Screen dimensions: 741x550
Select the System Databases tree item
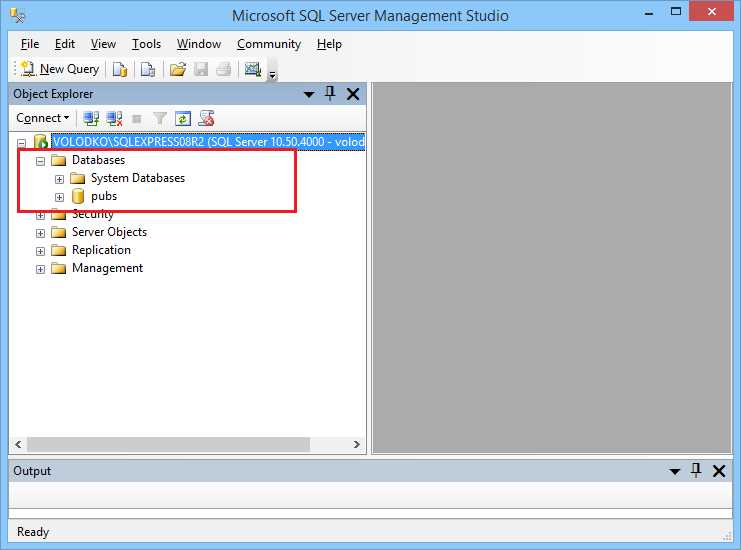(138, 178)
